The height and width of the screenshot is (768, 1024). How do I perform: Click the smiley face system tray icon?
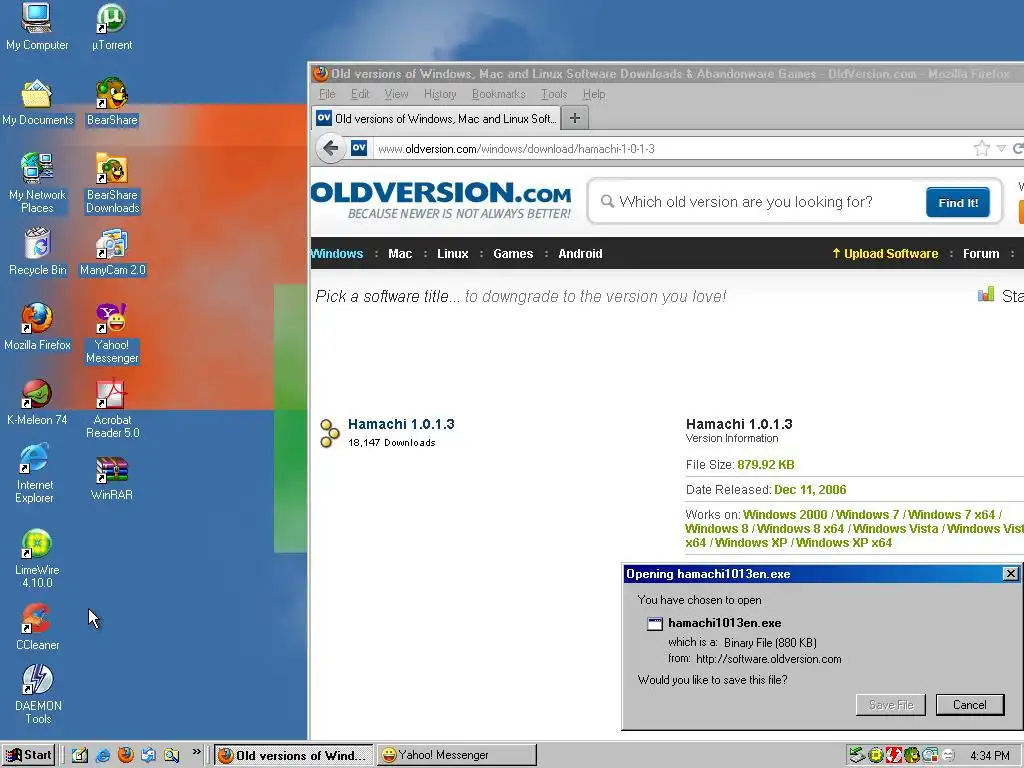948,756
